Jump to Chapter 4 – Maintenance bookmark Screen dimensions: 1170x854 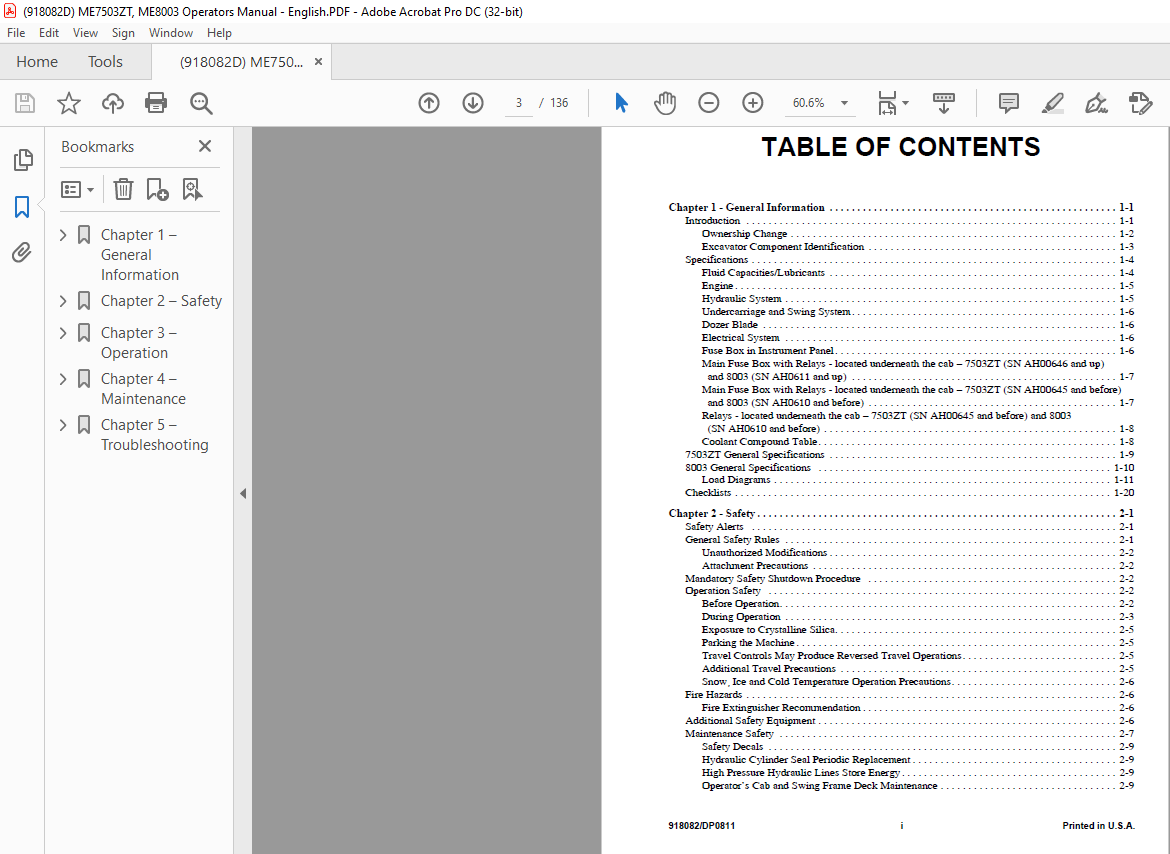(x=143, y=389)
